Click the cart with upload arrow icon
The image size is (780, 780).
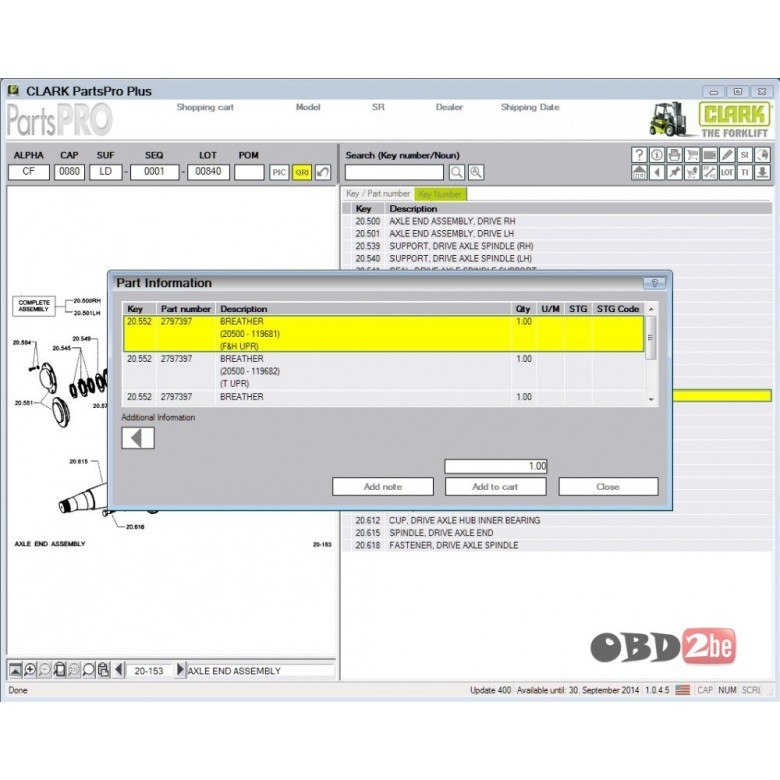pyautogui.click(x=692, y=173)
